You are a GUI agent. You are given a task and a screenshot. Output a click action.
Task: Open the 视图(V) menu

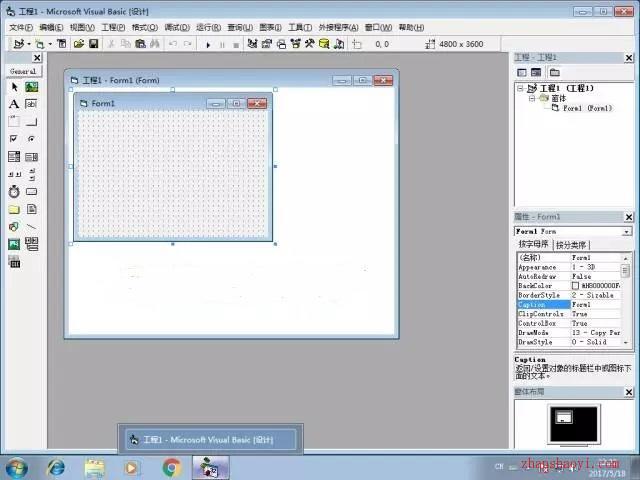(82, 27)
